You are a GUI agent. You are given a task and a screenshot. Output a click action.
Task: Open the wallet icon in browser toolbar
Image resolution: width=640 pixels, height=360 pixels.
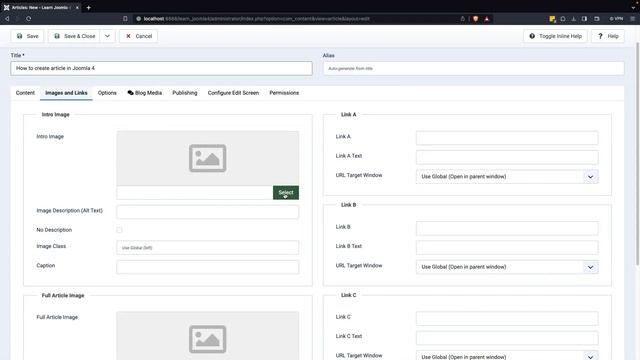tap(597, 19)
